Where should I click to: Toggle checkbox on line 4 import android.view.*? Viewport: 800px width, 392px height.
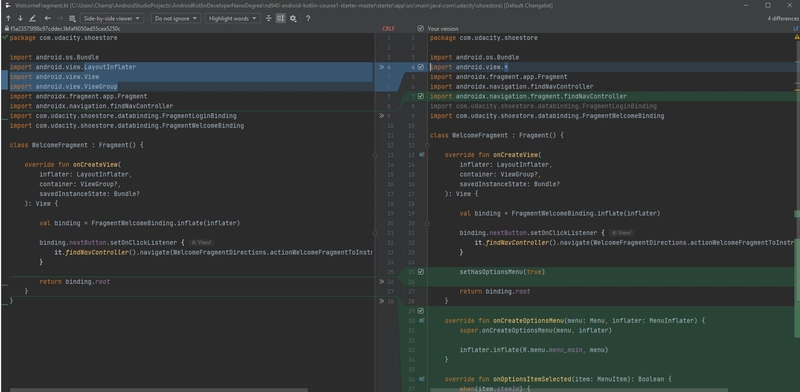tap(421, 67)
